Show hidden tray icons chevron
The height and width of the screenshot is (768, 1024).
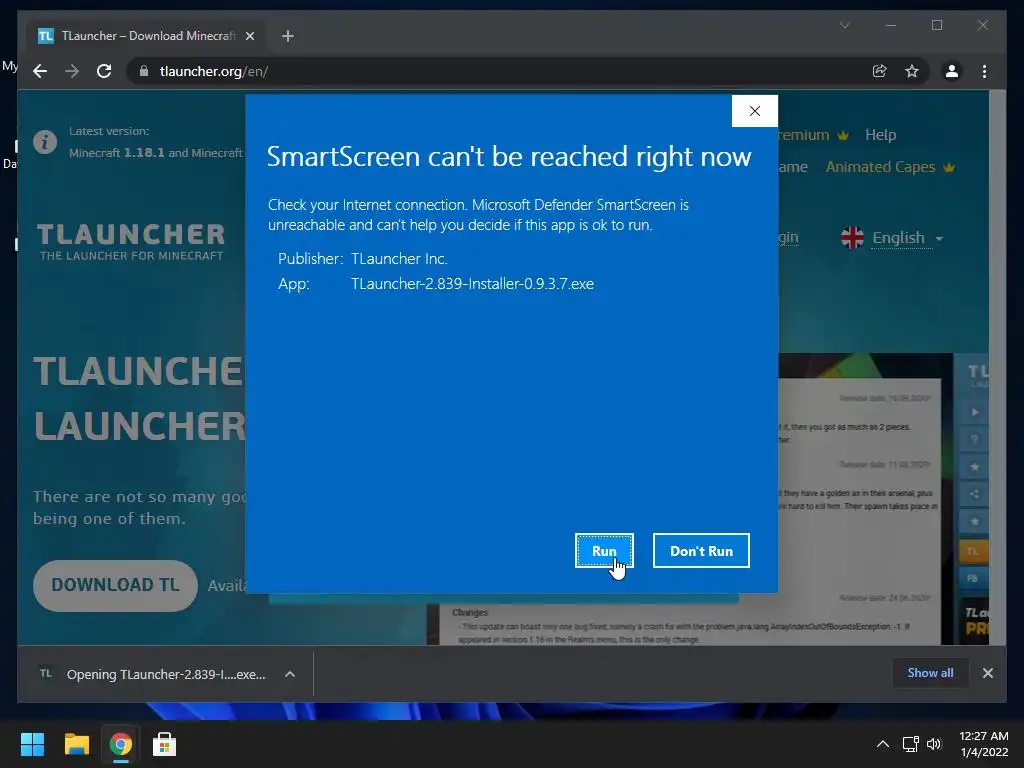(882, 744)
